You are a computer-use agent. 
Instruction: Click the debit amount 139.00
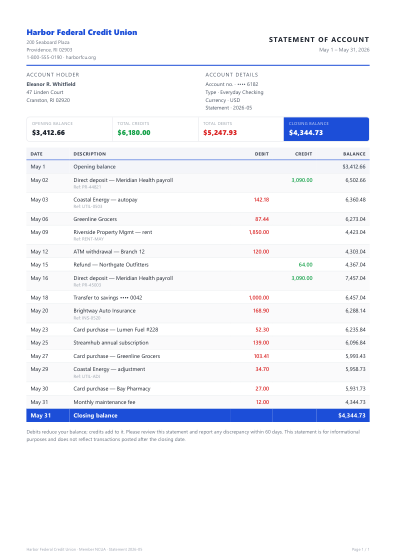(x=261, y=343)
